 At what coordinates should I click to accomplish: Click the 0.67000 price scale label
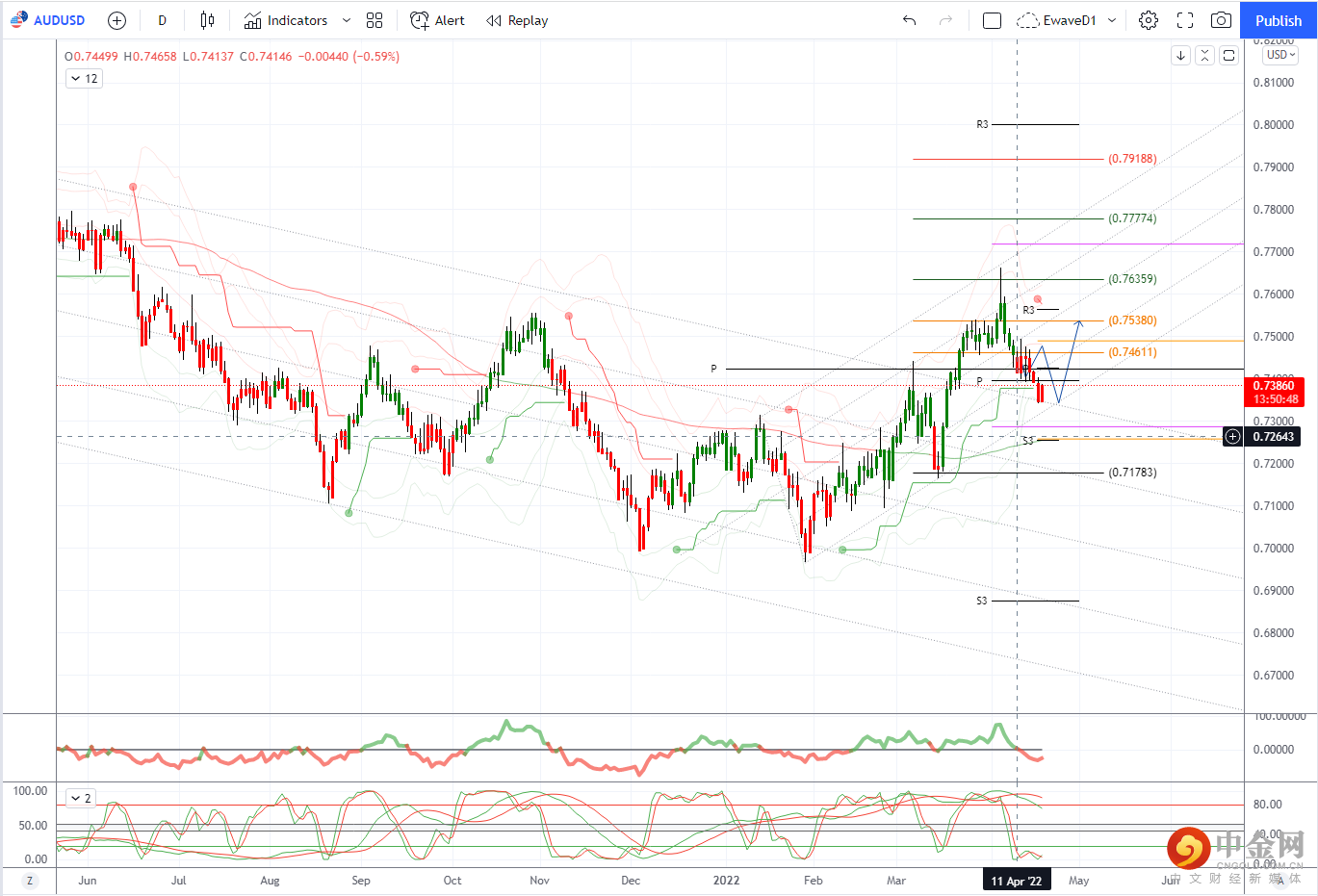pos(1273,676)
